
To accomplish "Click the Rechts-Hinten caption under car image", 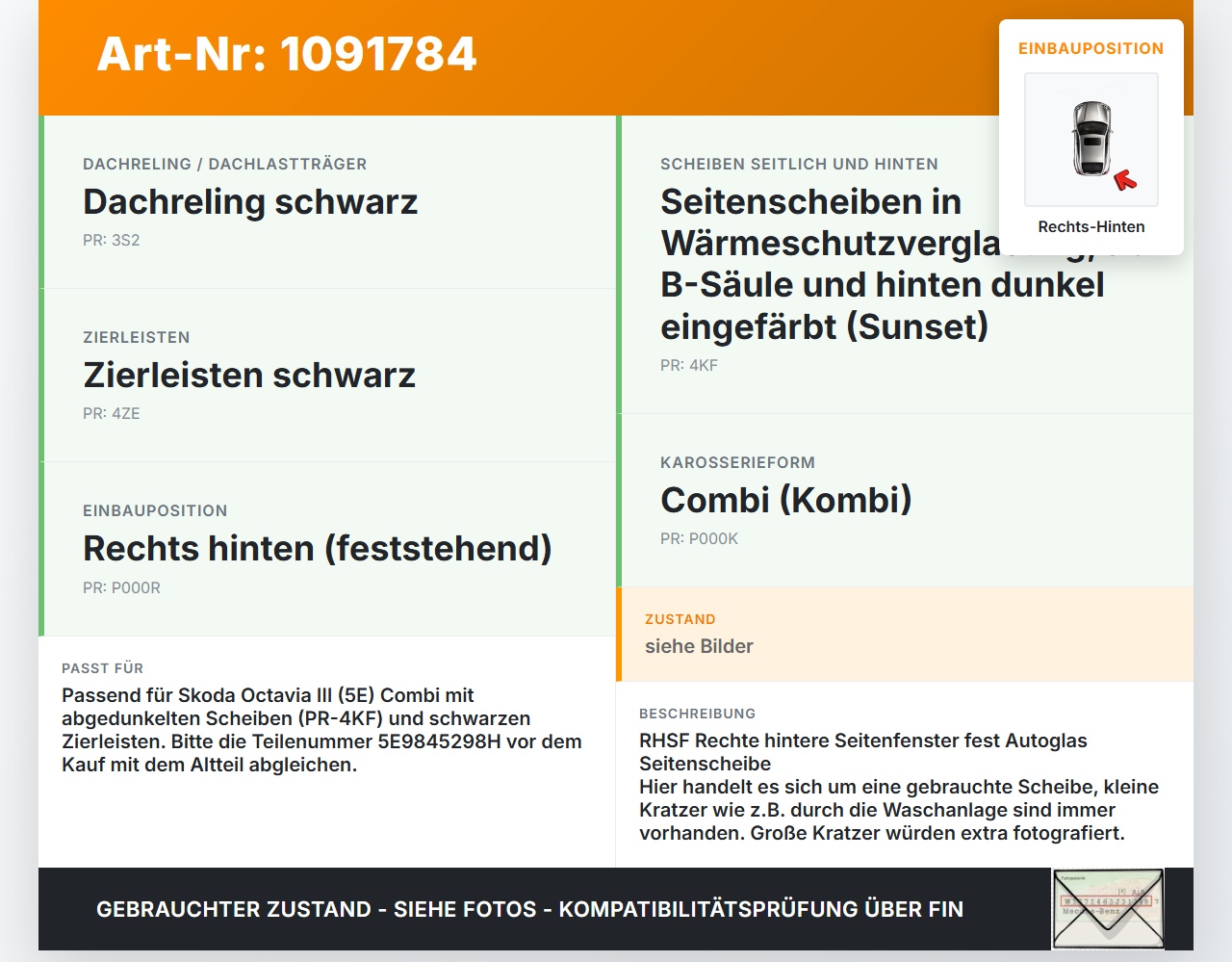I will coord(1091,227).
